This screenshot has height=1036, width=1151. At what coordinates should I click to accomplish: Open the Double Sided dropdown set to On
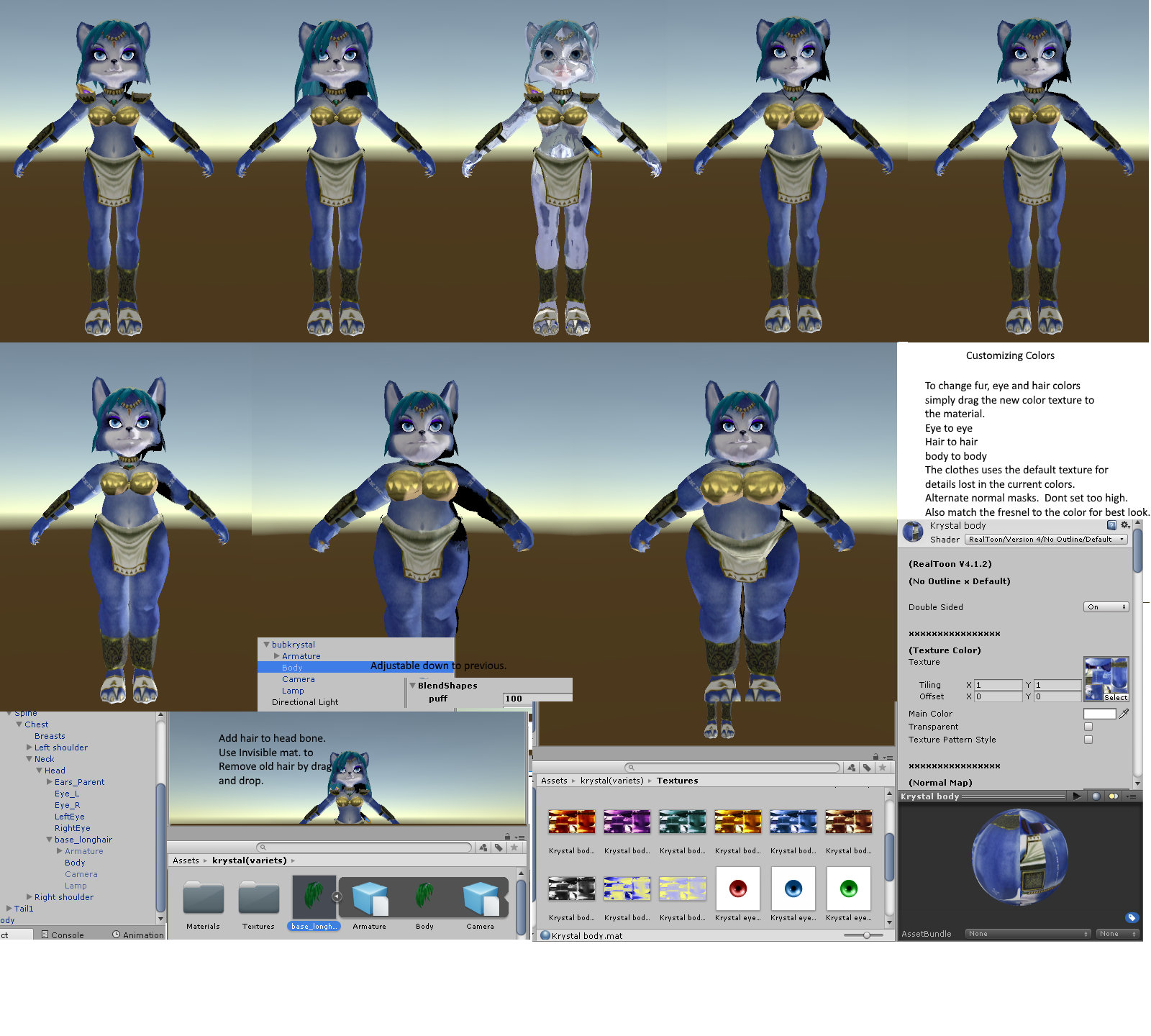[1106, 606]
